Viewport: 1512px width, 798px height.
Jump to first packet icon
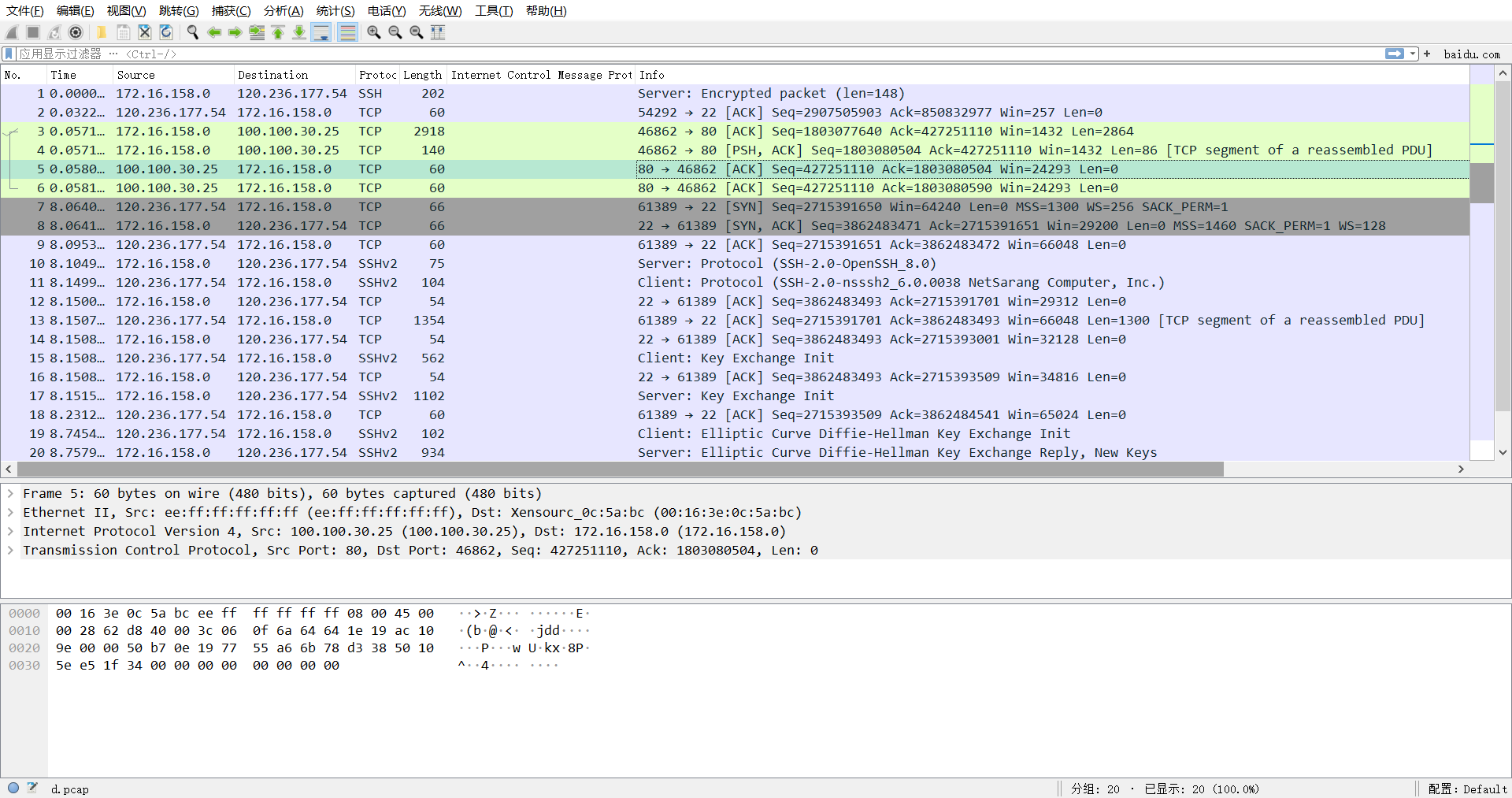point(278,32)
